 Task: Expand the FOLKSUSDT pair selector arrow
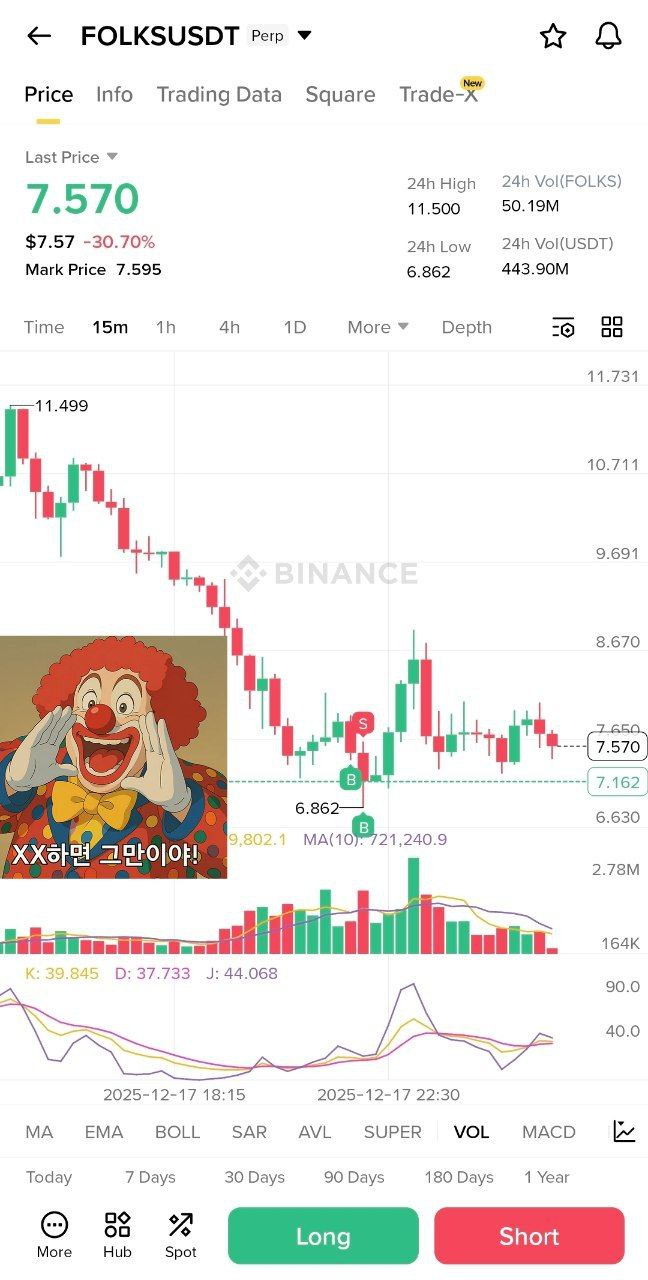pyautogui.click(x=305, y=36)
